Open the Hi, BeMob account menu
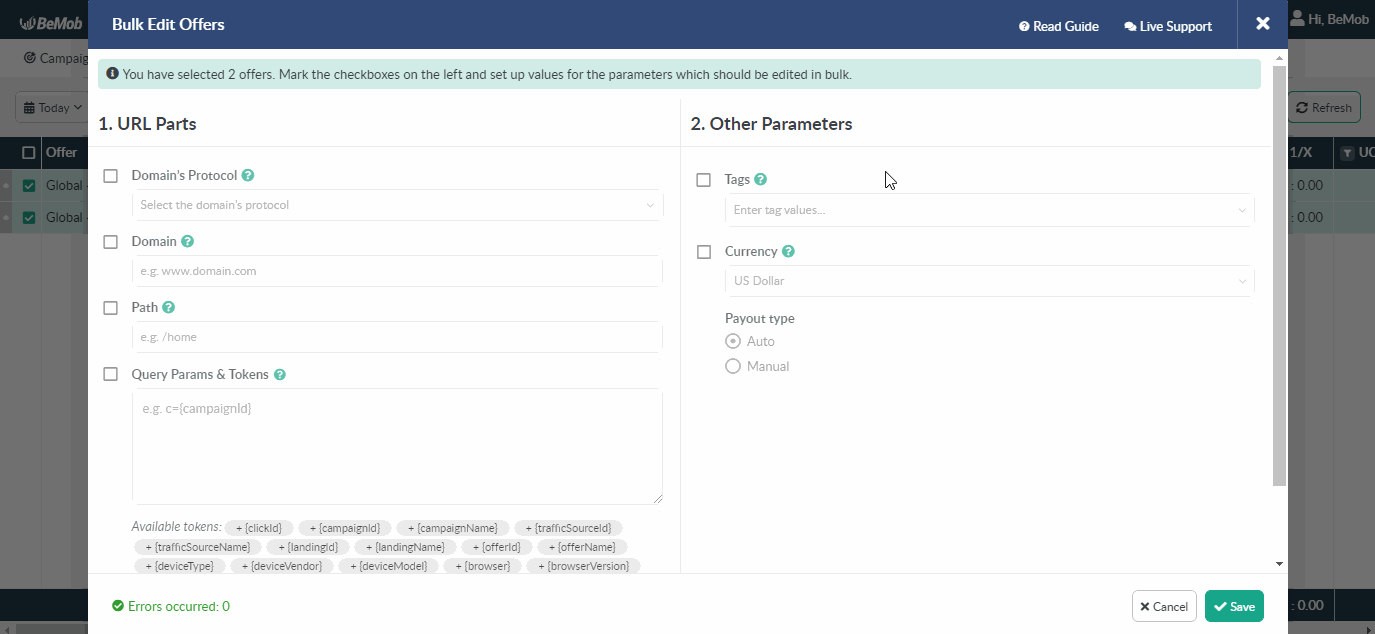The image size is (1375, 634). click(1330, 17)
